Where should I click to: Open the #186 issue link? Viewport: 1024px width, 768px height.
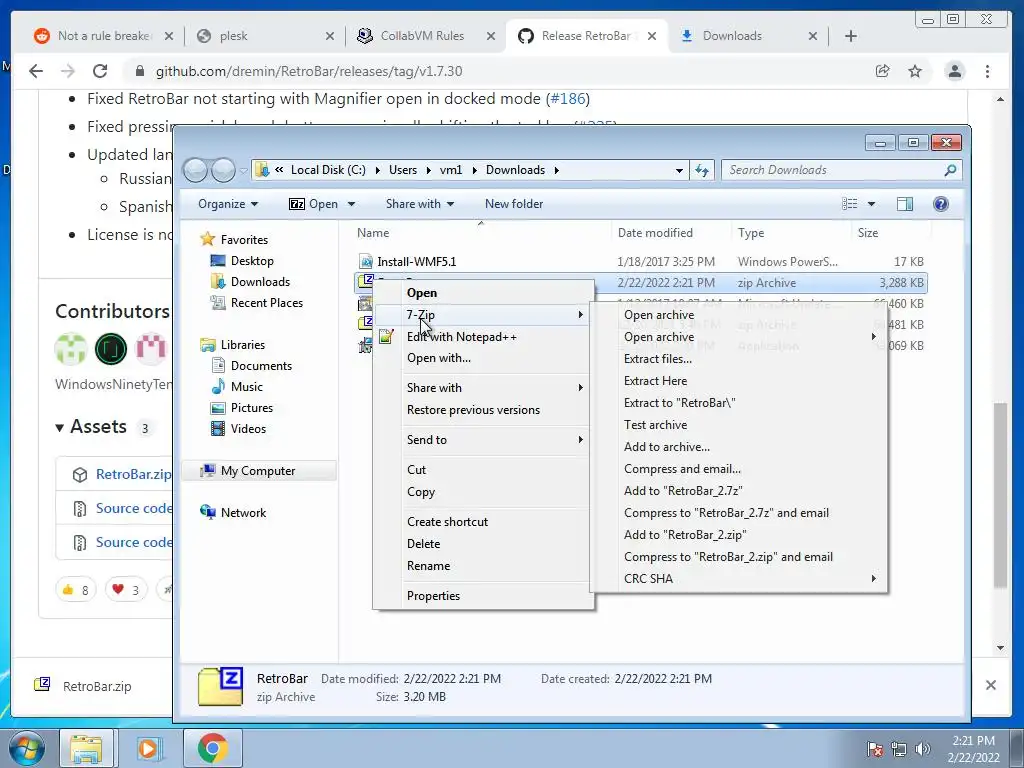click(568, 99)
